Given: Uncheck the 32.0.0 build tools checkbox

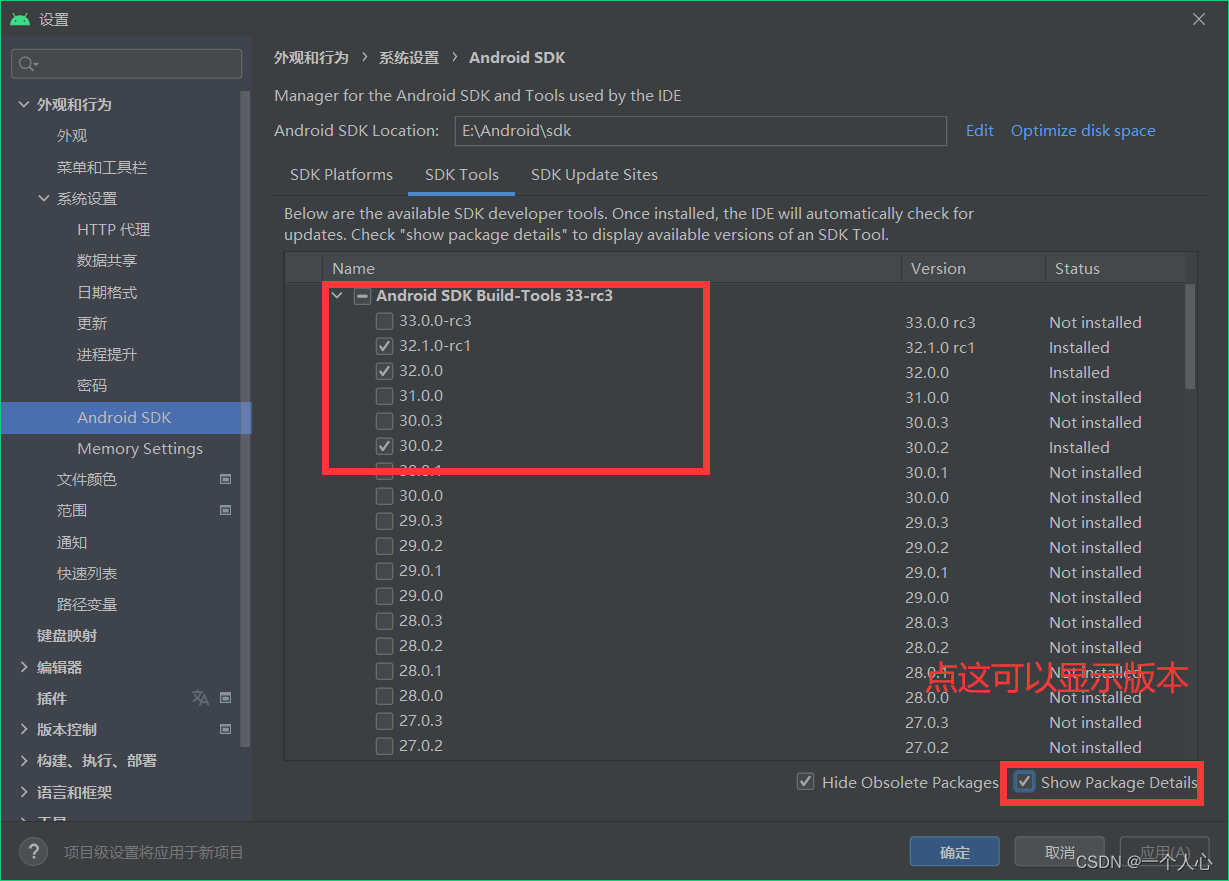Looking at the screenshot, I should click(x=384, y=371).
